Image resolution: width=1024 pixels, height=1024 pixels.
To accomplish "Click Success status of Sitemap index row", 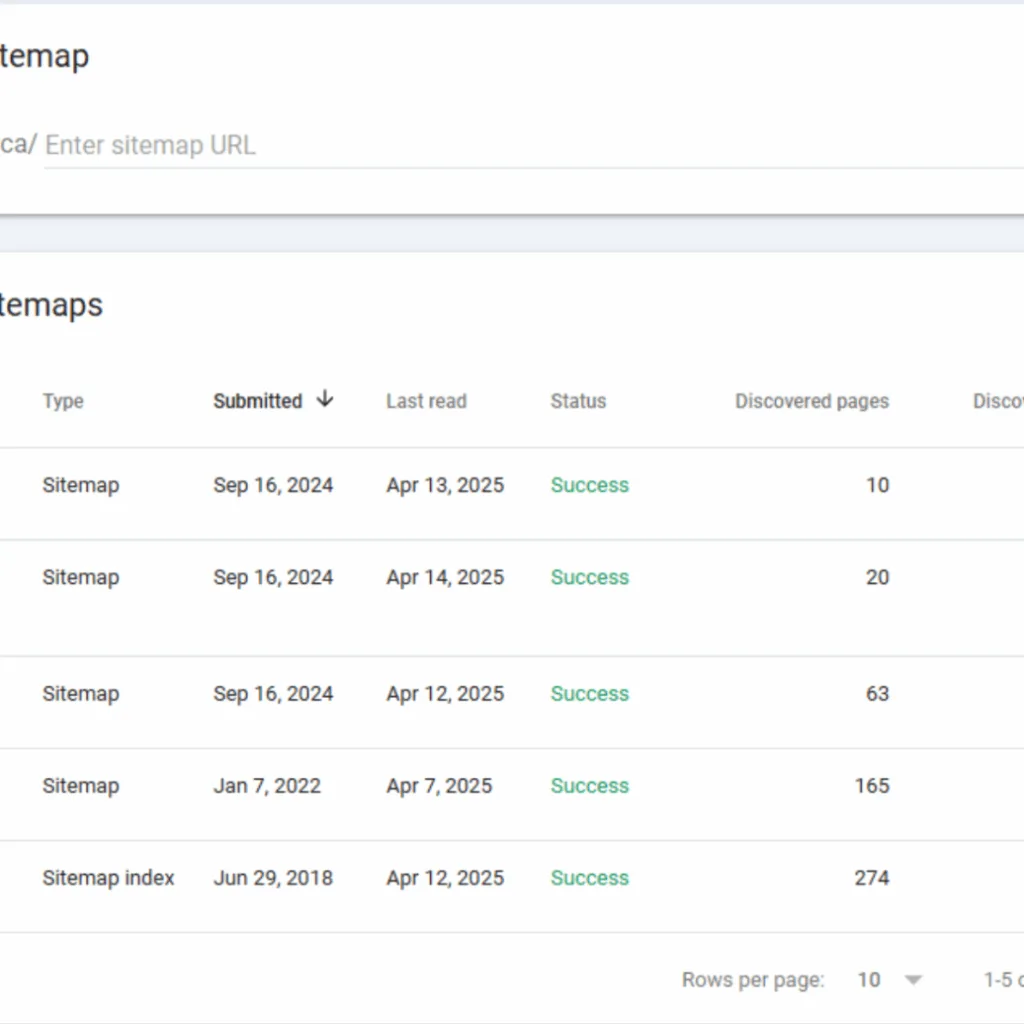I will coord(590,878).
